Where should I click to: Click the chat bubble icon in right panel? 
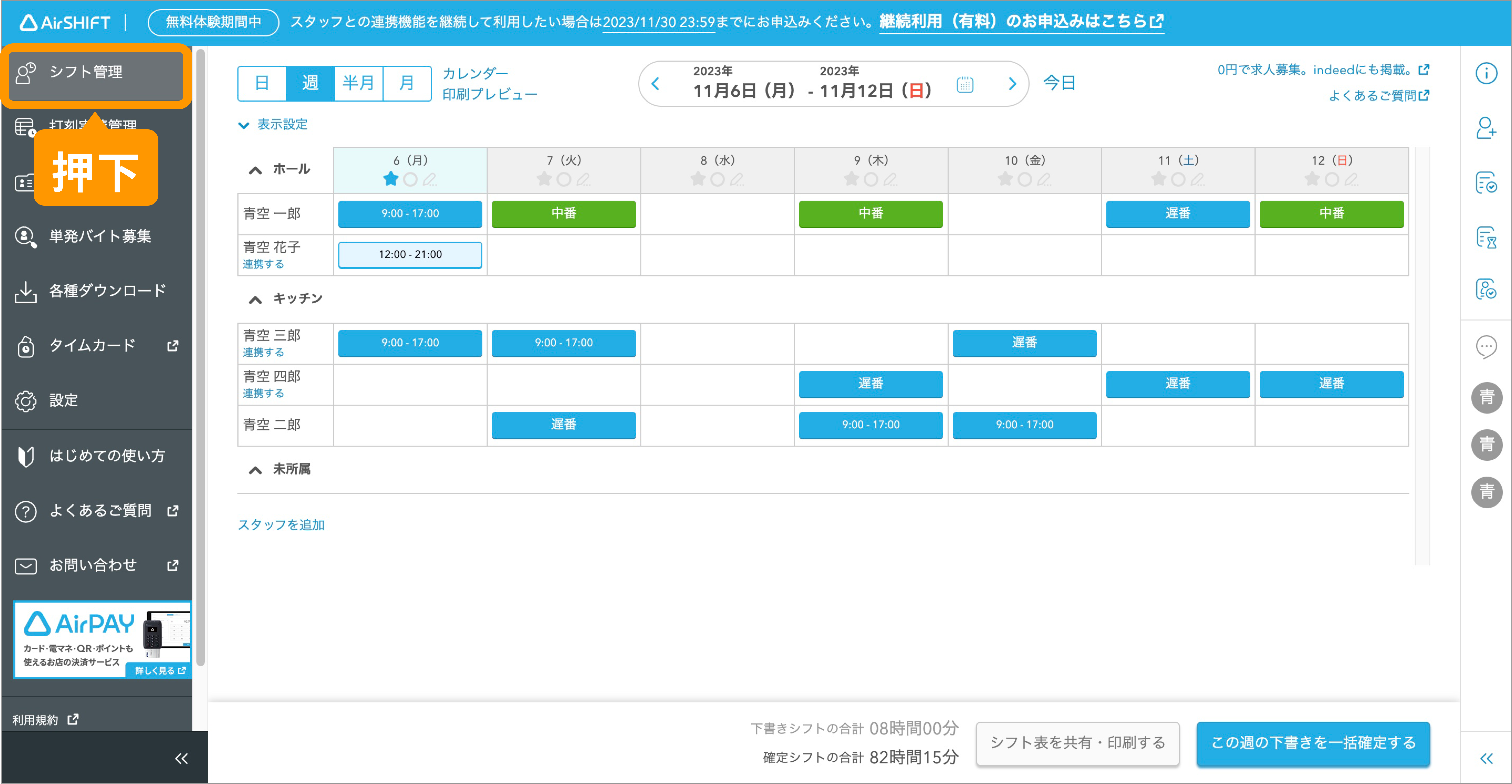pyautogui.click(x=1486, y=347)
